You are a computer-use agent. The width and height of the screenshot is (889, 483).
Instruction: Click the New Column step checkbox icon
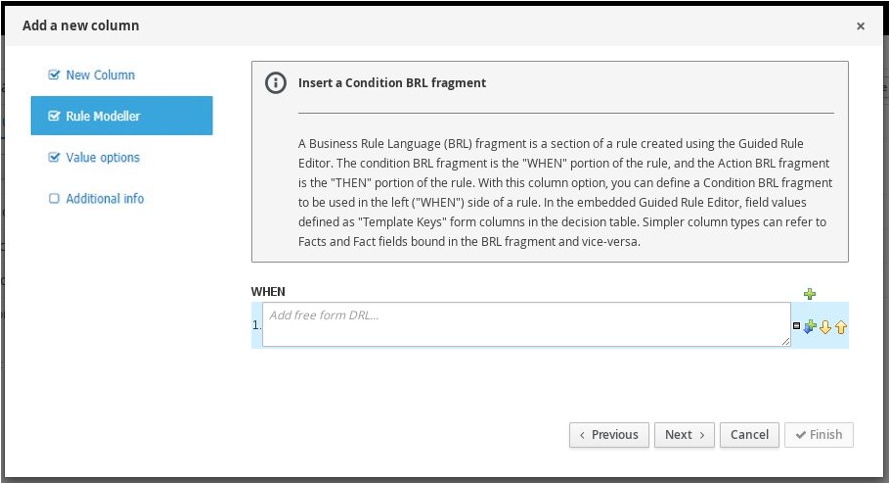pos(54,75)
